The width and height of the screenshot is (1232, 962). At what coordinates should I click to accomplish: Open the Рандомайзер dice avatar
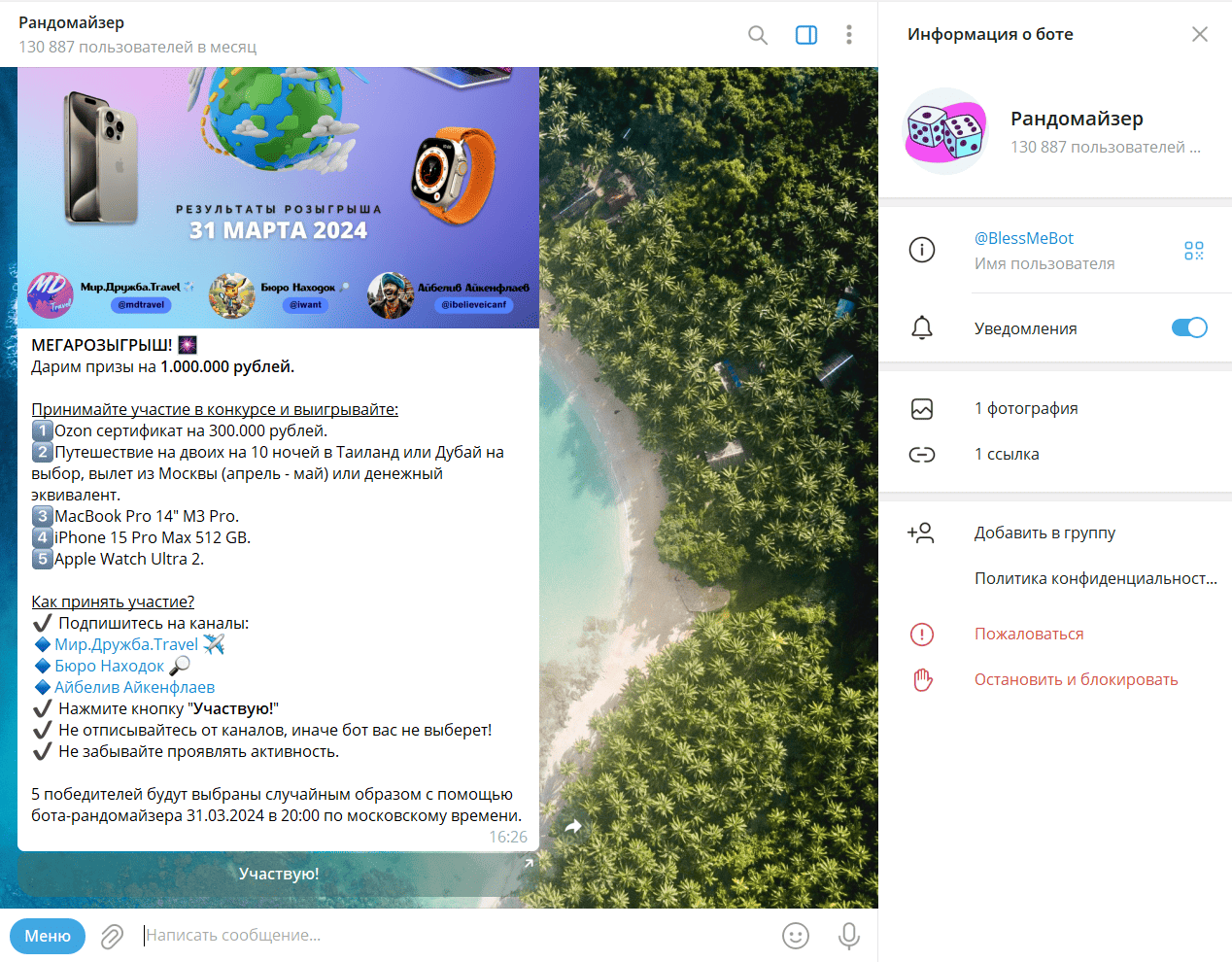[x=946, y=131]
